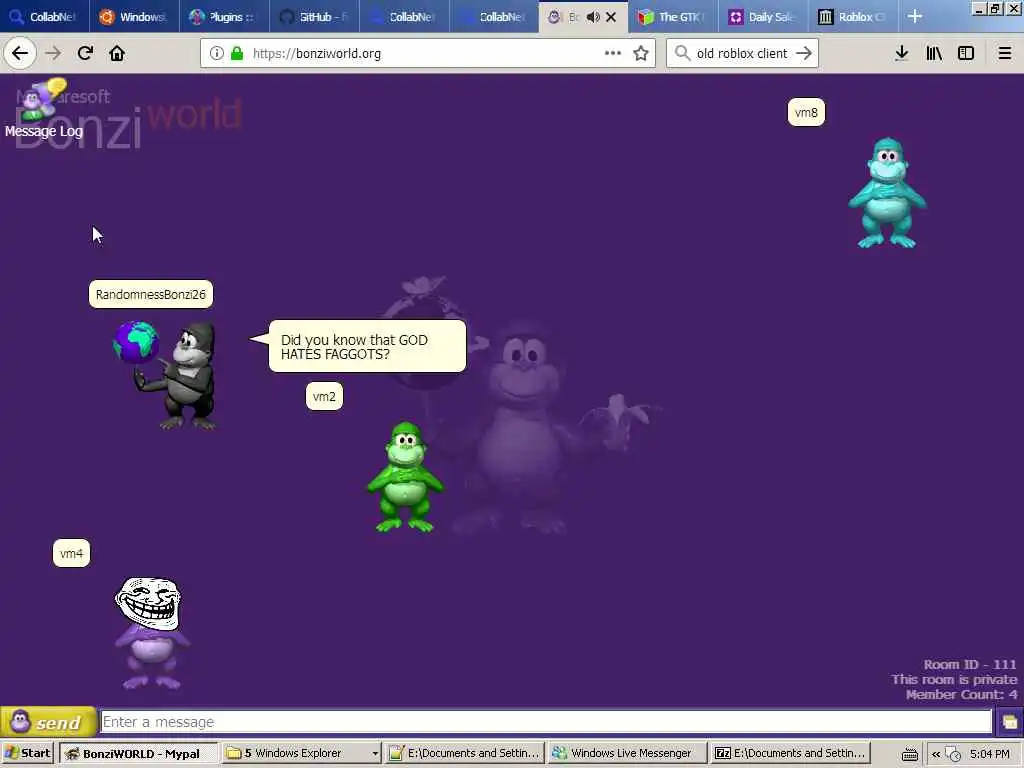Click the system clock showing 5:04 PM
This screenshot has height=768, width=1024.
coord(989,754)
